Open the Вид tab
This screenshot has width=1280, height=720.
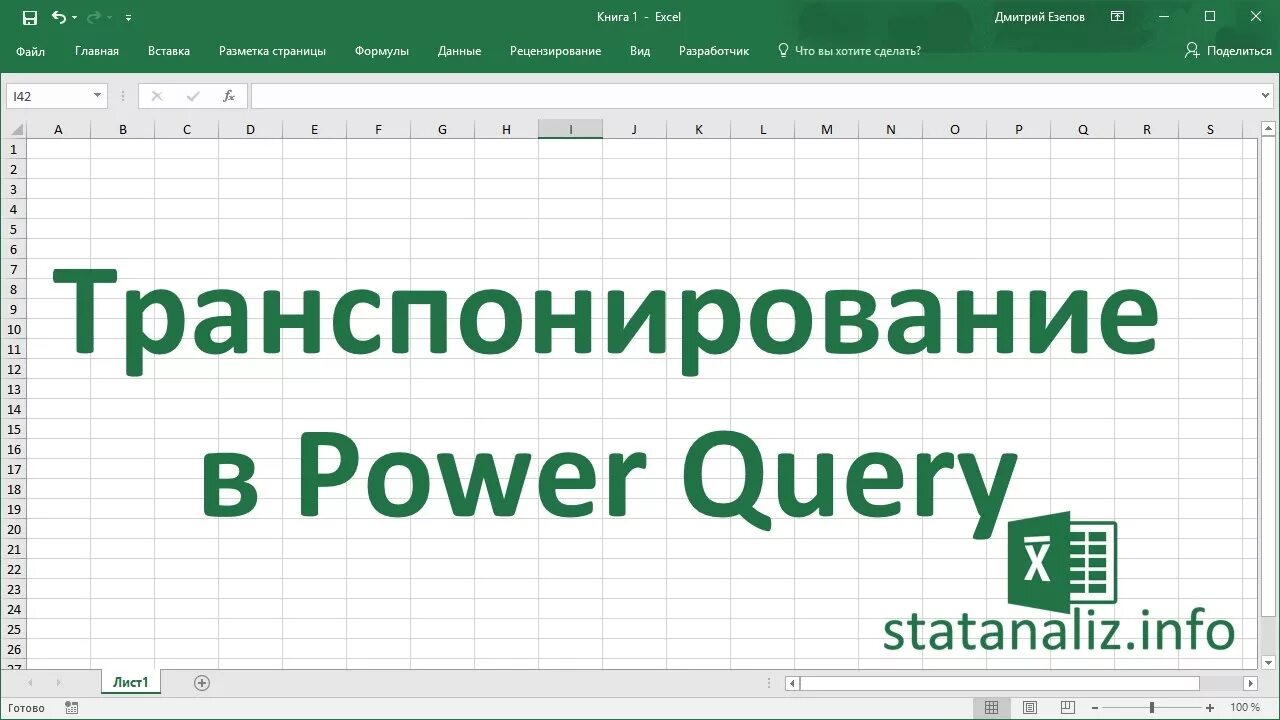point(640,51)
